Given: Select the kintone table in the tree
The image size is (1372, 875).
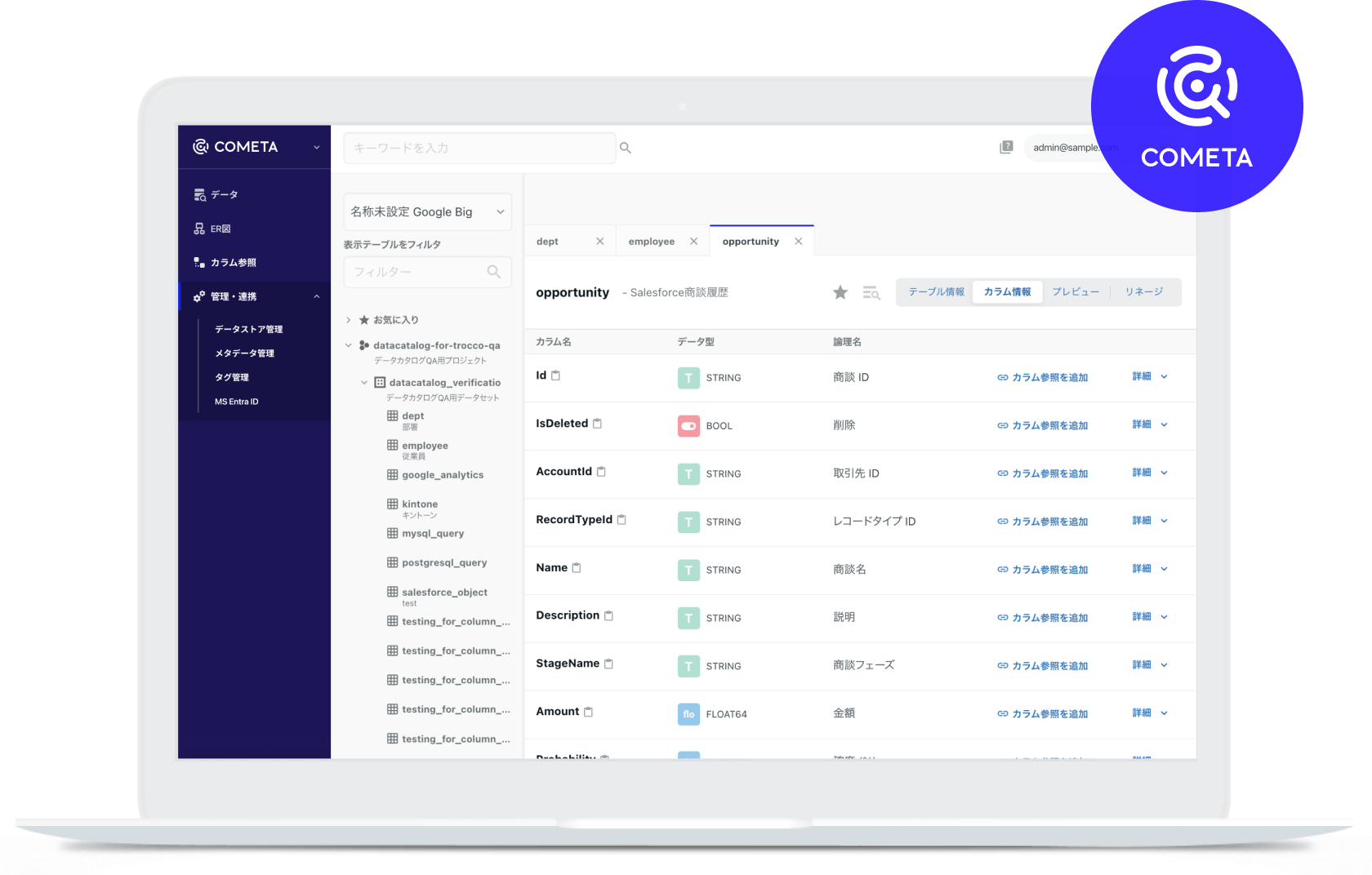Looking at the screenshot, I should point(420,504).
